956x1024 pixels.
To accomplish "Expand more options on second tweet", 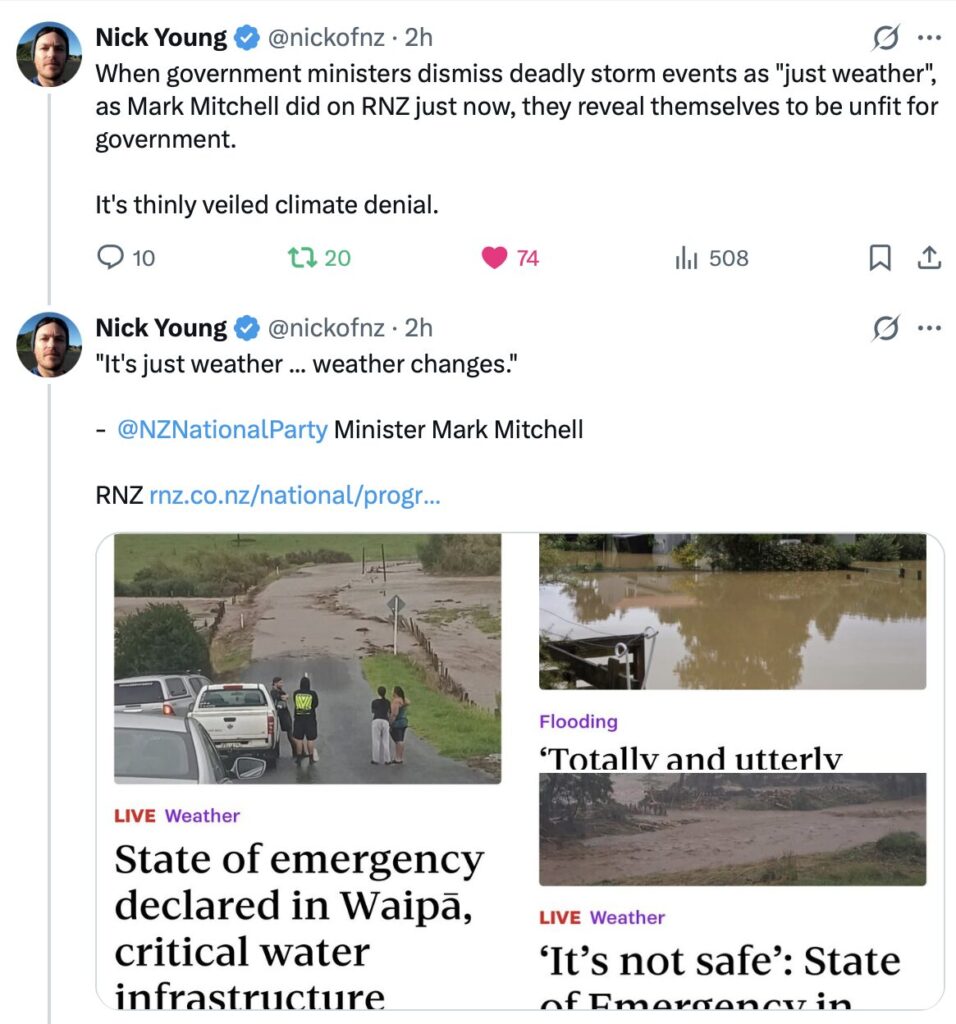I will coord(929,328).
